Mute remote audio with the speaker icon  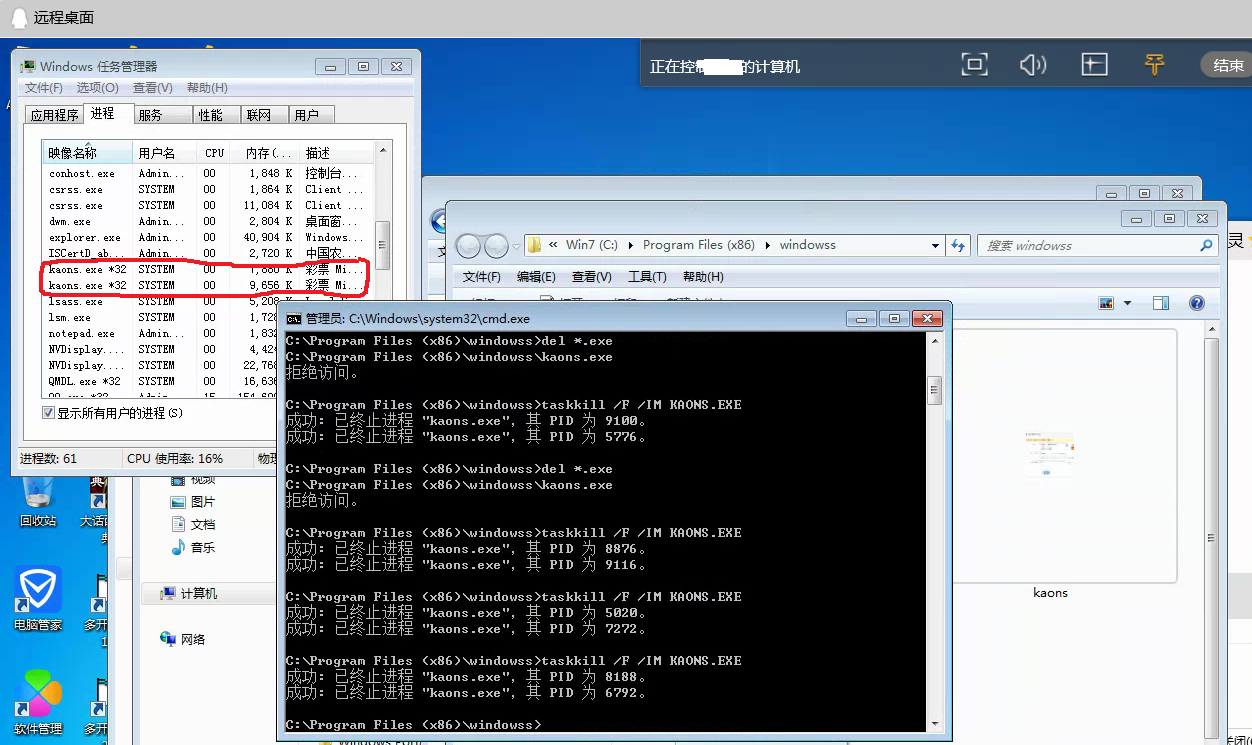point(1032,65)
